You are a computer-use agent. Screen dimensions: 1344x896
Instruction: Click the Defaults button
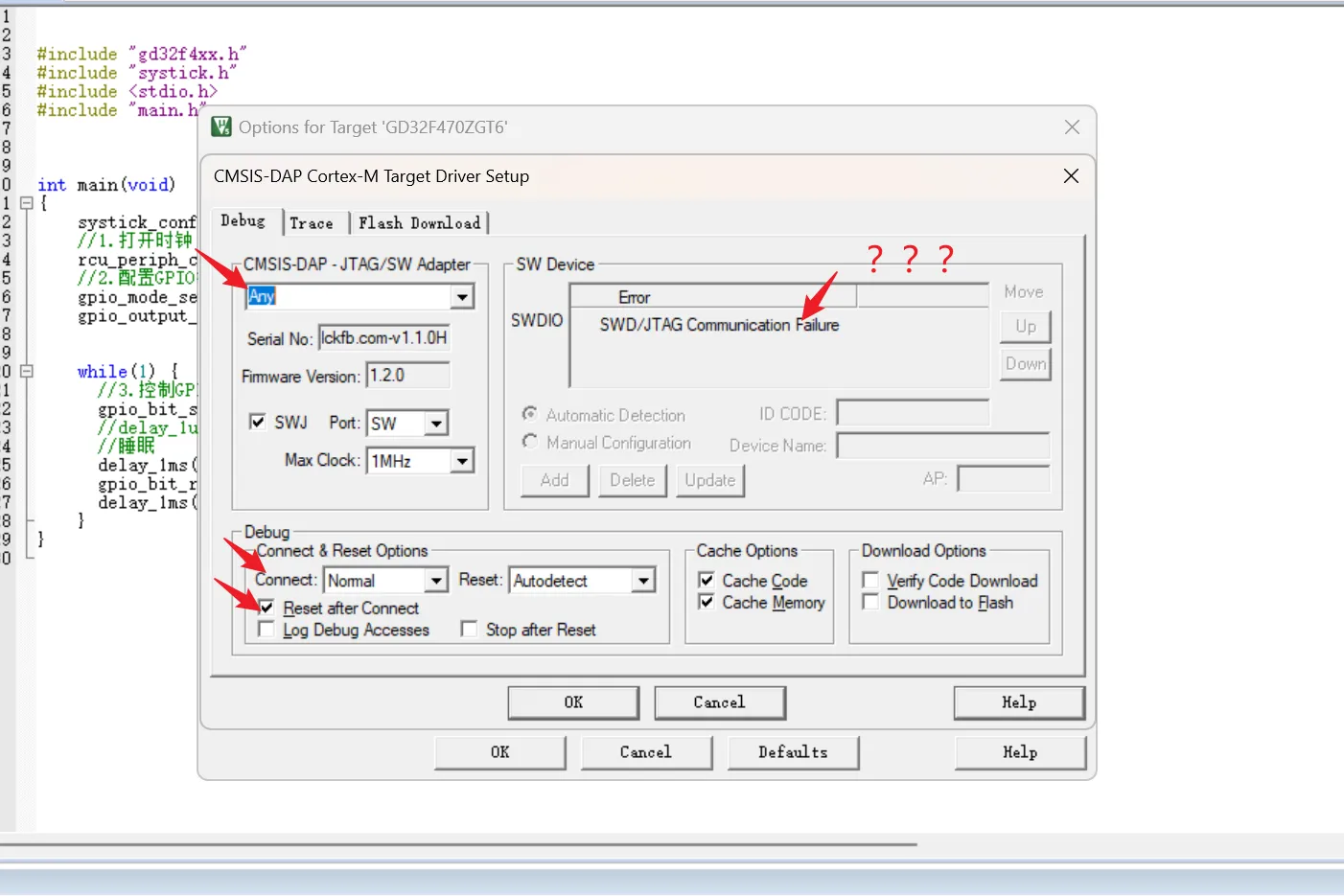pos(793,752)
